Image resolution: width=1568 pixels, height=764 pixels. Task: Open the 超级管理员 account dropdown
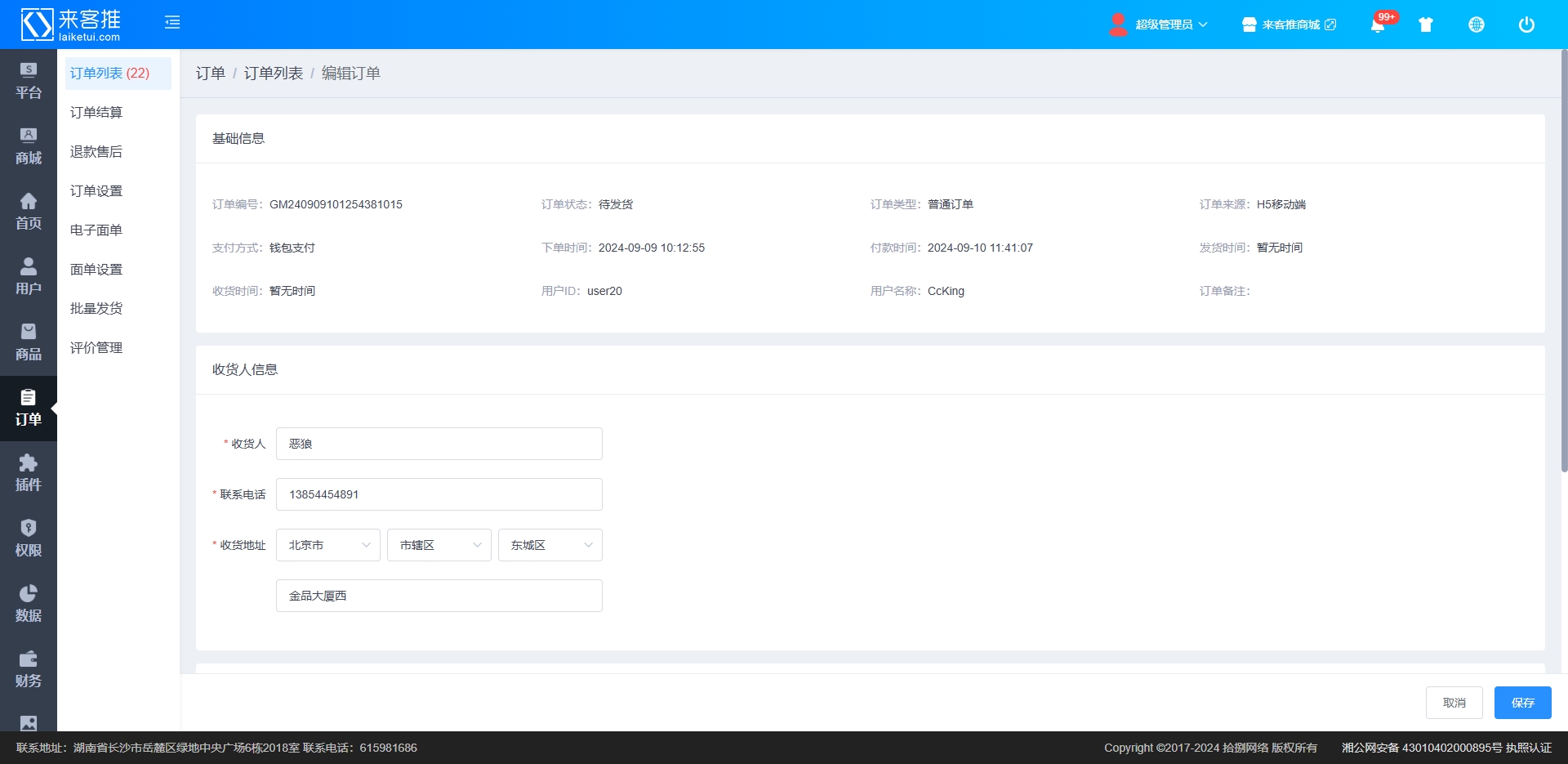[x=1160, y=25]
